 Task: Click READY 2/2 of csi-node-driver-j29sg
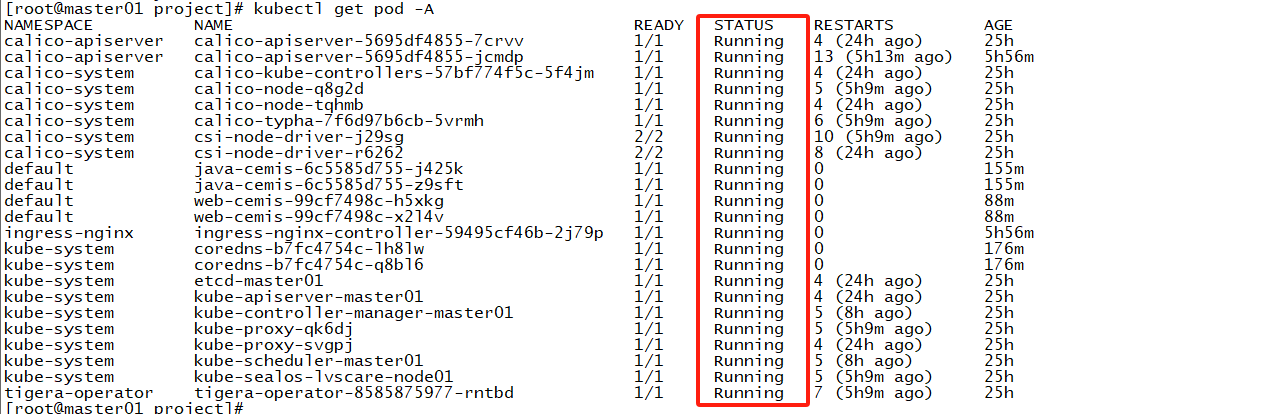[x=649, y=137]
